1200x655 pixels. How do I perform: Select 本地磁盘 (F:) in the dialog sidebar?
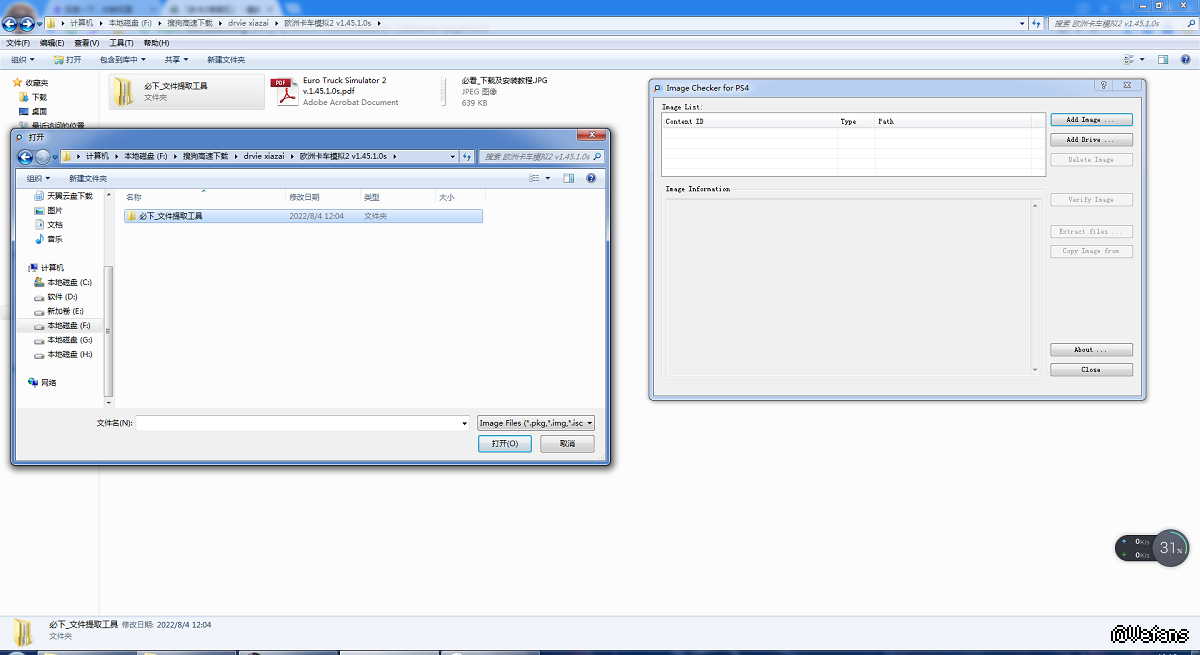coord(62,326)
